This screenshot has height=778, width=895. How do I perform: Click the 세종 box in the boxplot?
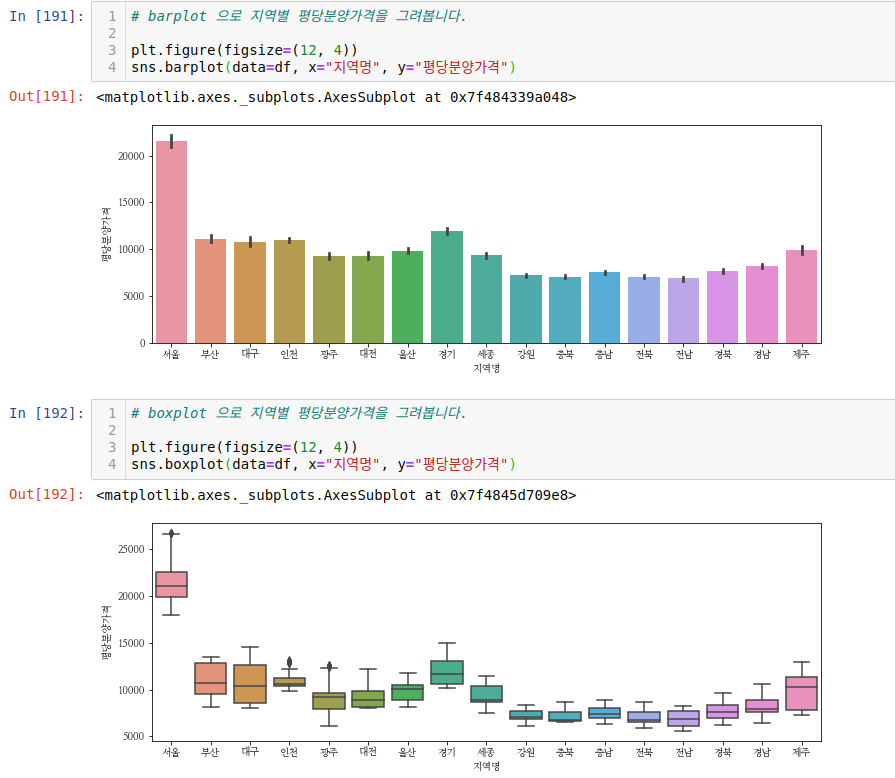tap(486, 694)
